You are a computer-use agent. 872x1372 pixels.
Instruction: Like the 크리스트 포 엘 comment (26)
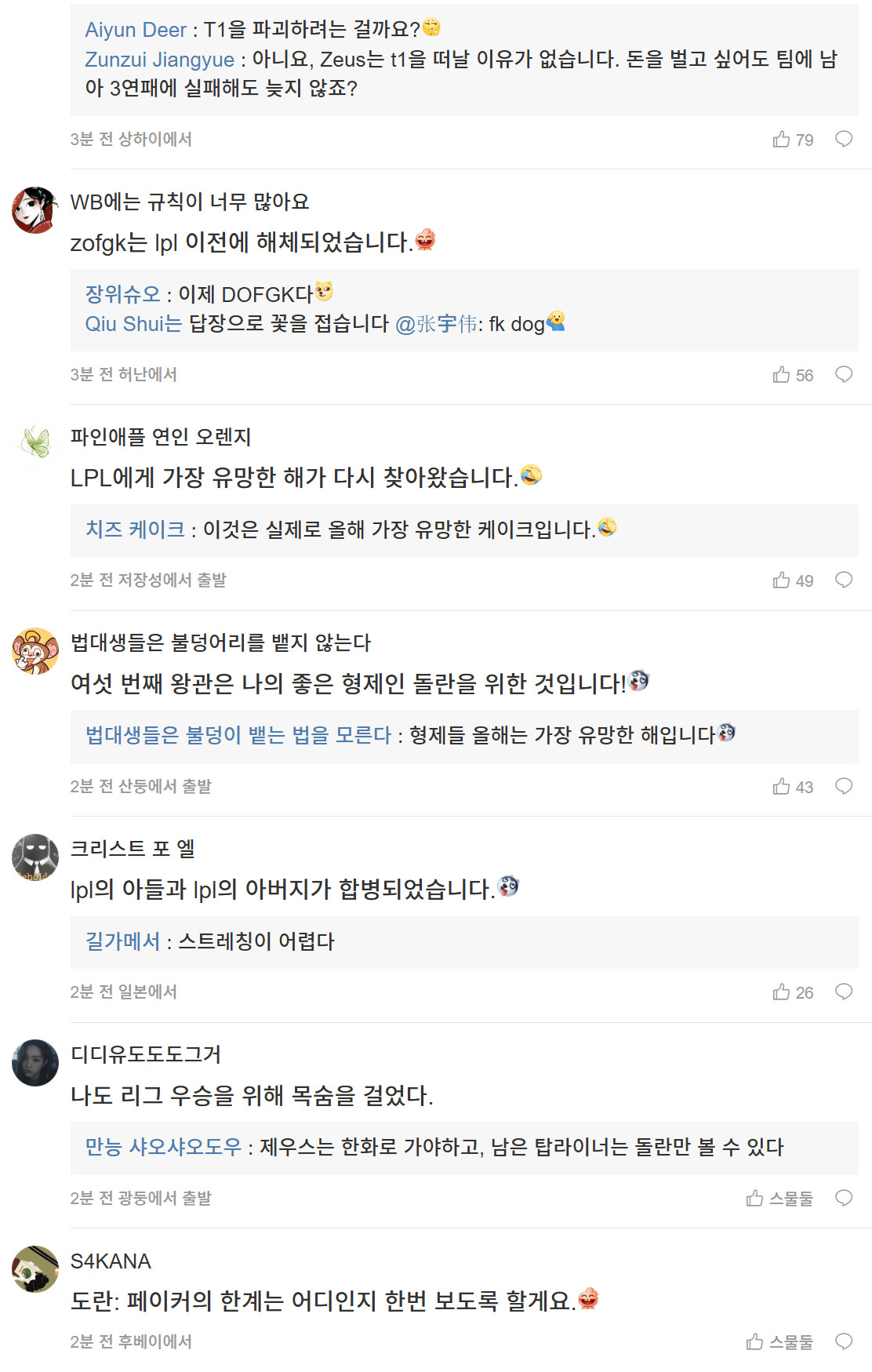781,992
